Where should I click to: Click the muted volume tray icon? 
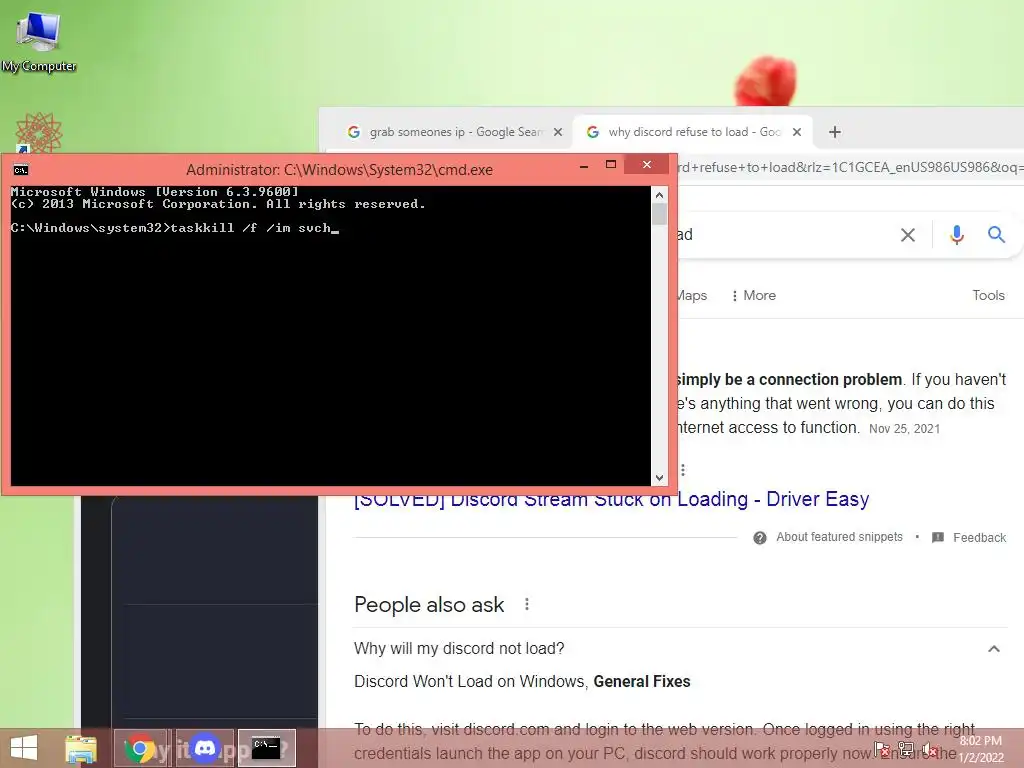click(929, 750)
